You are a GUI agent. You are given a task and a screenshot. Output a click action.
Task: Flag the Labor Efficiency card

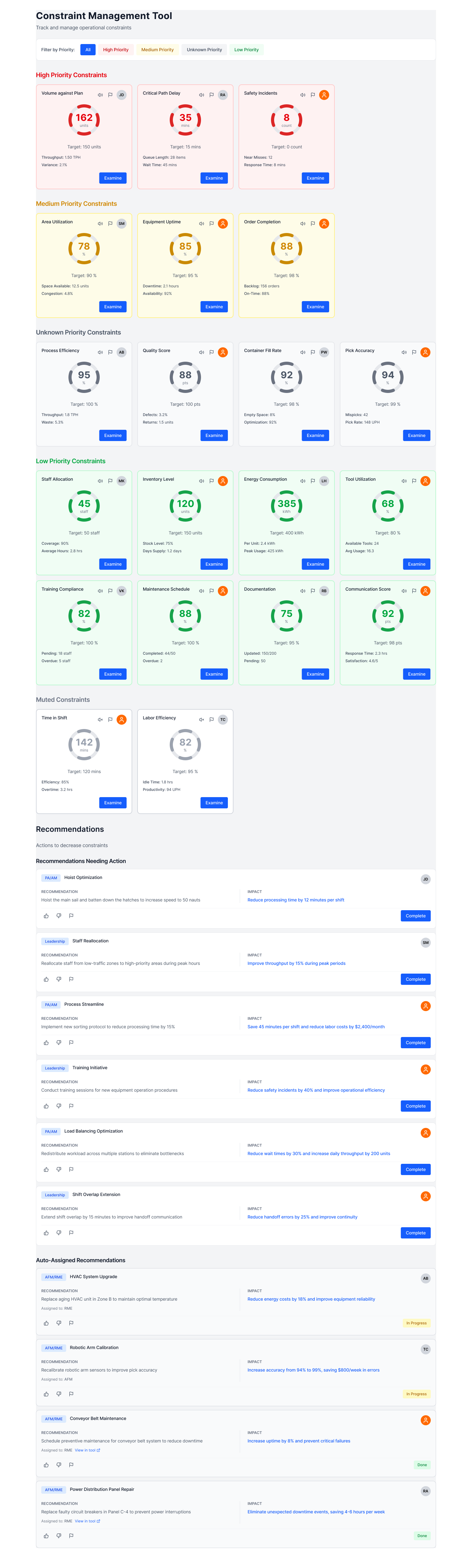(211, 719)
